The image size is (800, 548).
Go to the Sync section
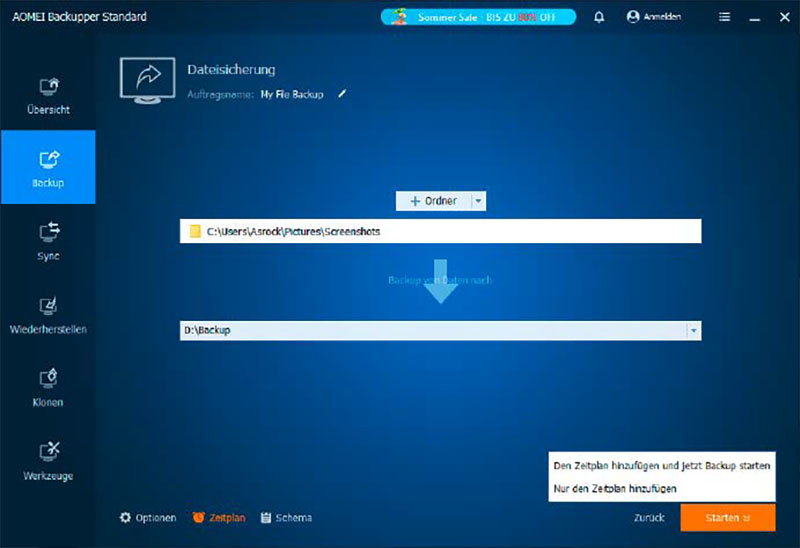coord(48,241)
